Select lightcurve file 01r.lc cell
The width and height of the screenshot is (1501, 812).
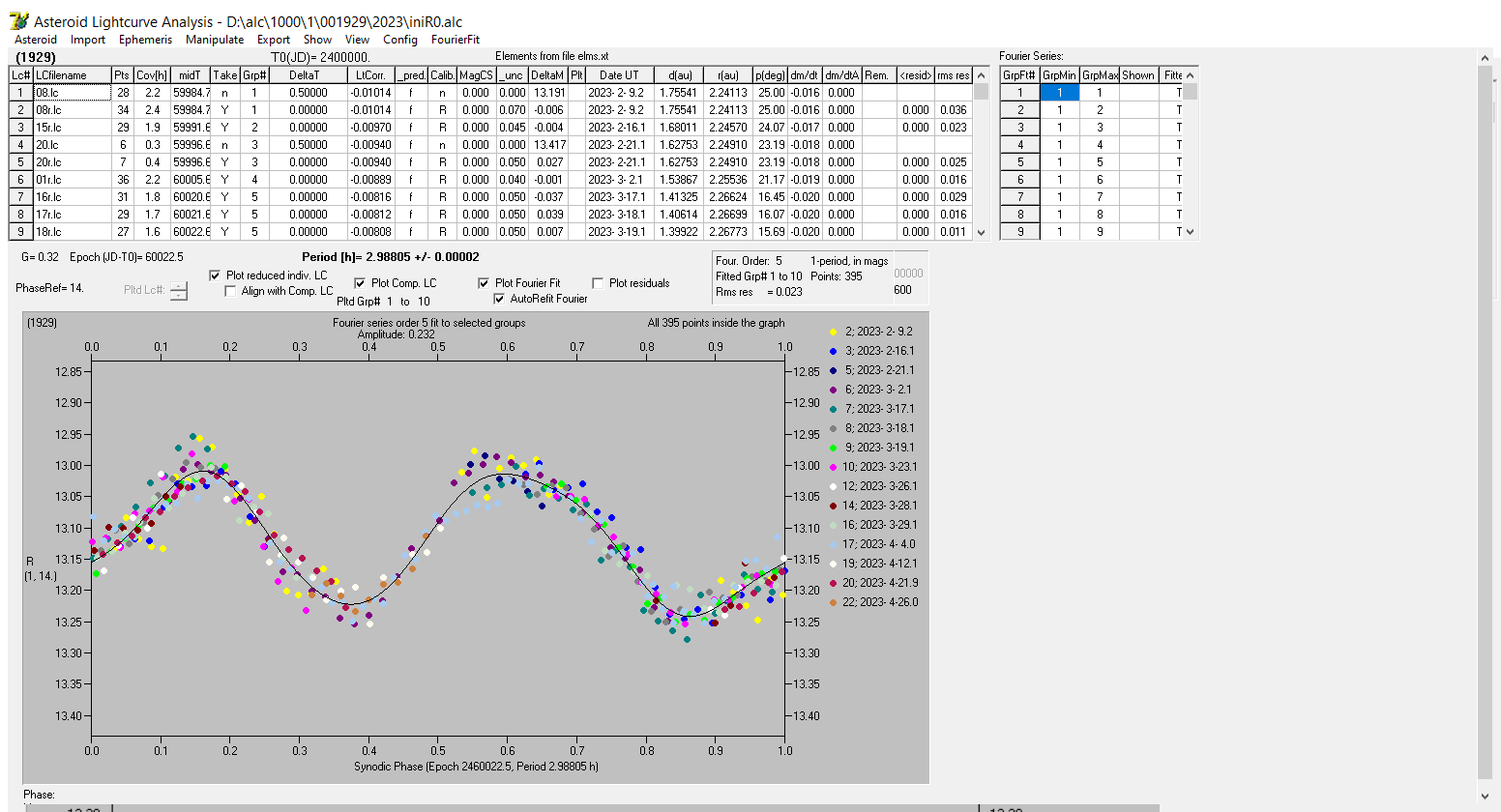point(73,180)
